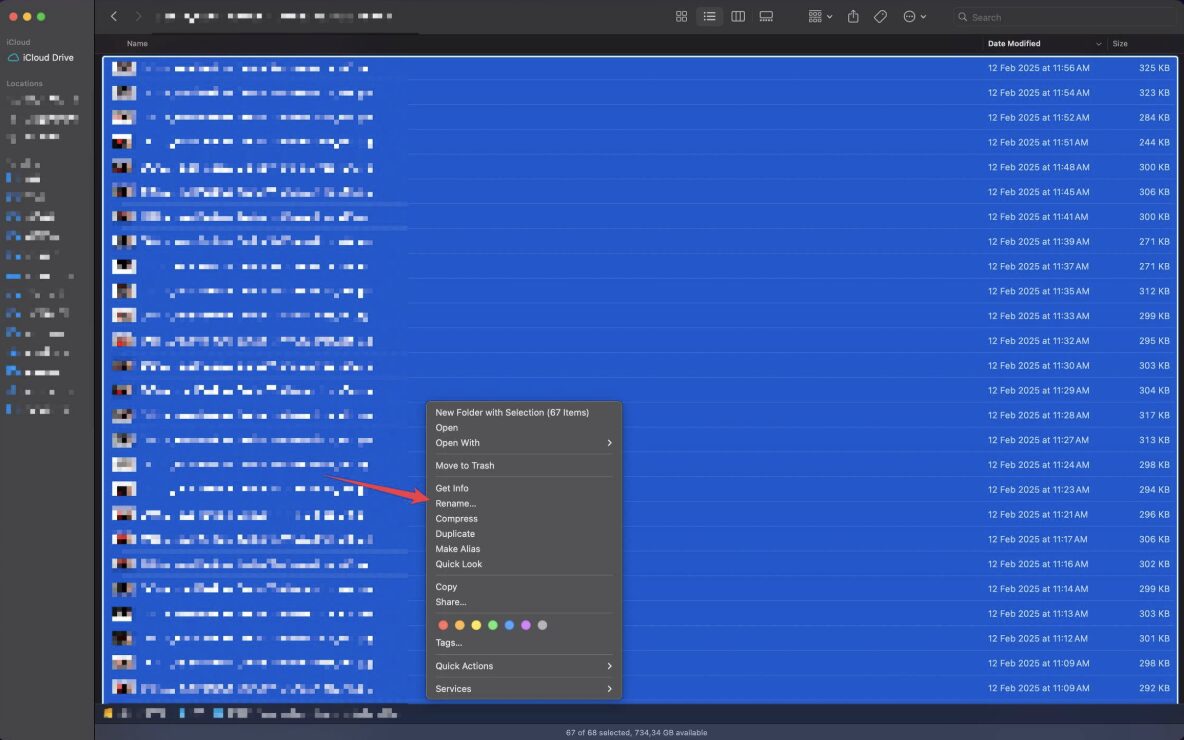The image size is (1184, 740).
Task: Open the Group By toolbar dropdown
Action: click(x=820, y=17)
